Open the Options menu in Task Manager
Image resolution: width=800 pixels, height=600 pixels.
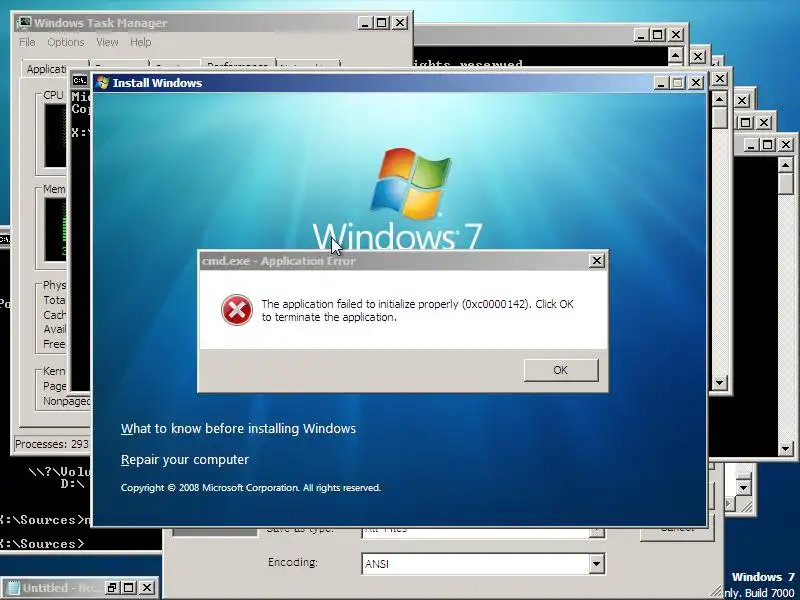tap(66, 42)
